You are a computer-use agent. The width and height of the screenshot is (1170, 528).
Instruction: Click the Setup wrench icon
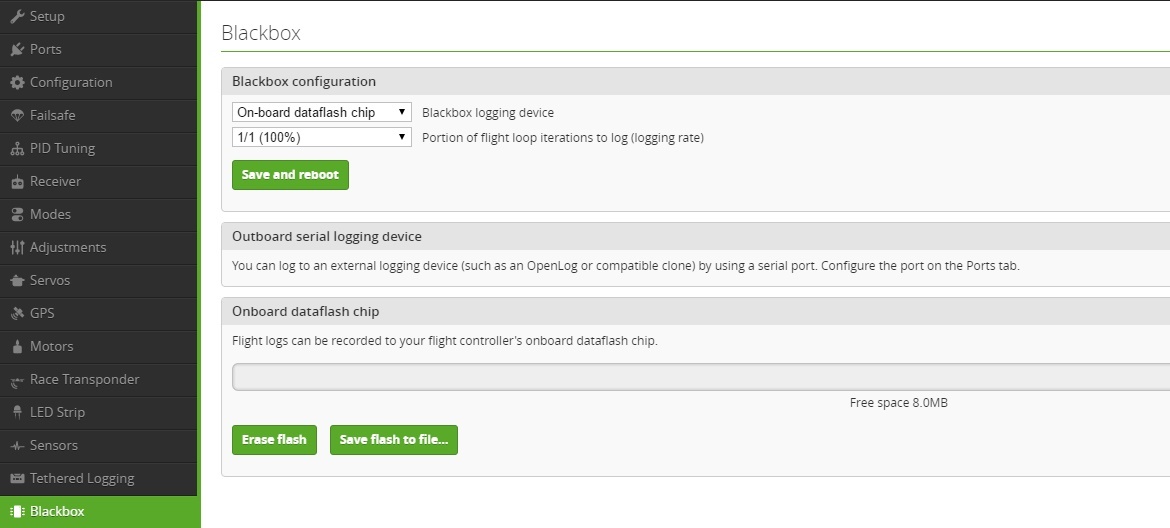17,16
